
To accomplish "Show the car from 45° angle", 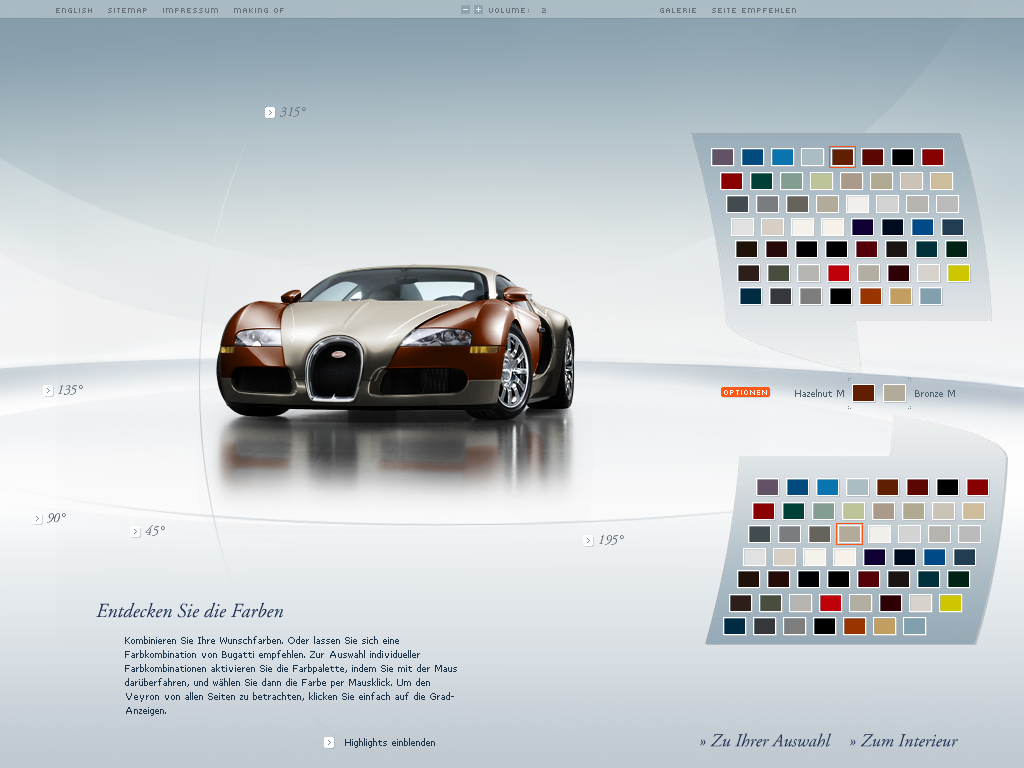I will [x=136, y=531].
